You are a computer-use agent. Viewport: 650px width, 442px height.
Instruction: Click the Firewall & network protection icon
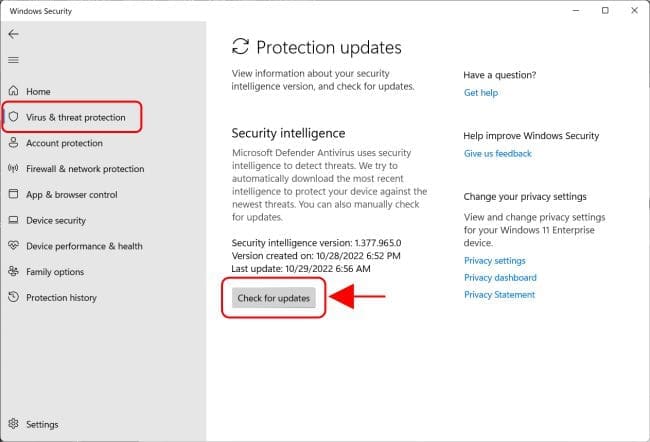coord(14,169)
